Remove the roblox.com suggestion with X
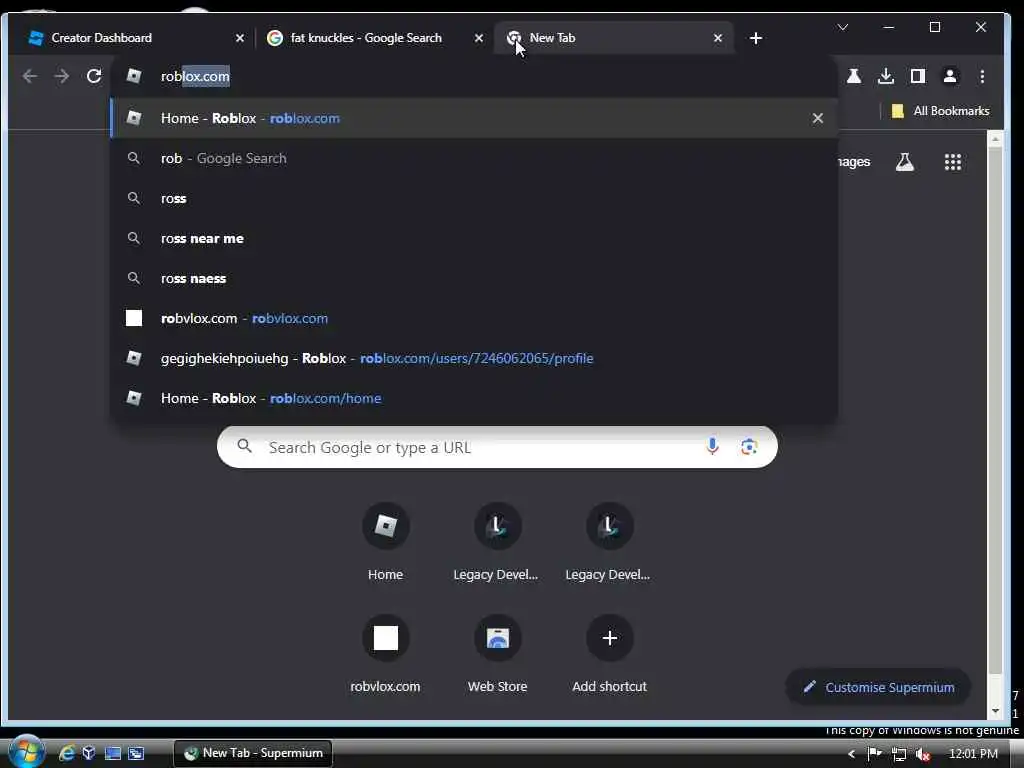1024x768 pixels. [x=818, y=118]
